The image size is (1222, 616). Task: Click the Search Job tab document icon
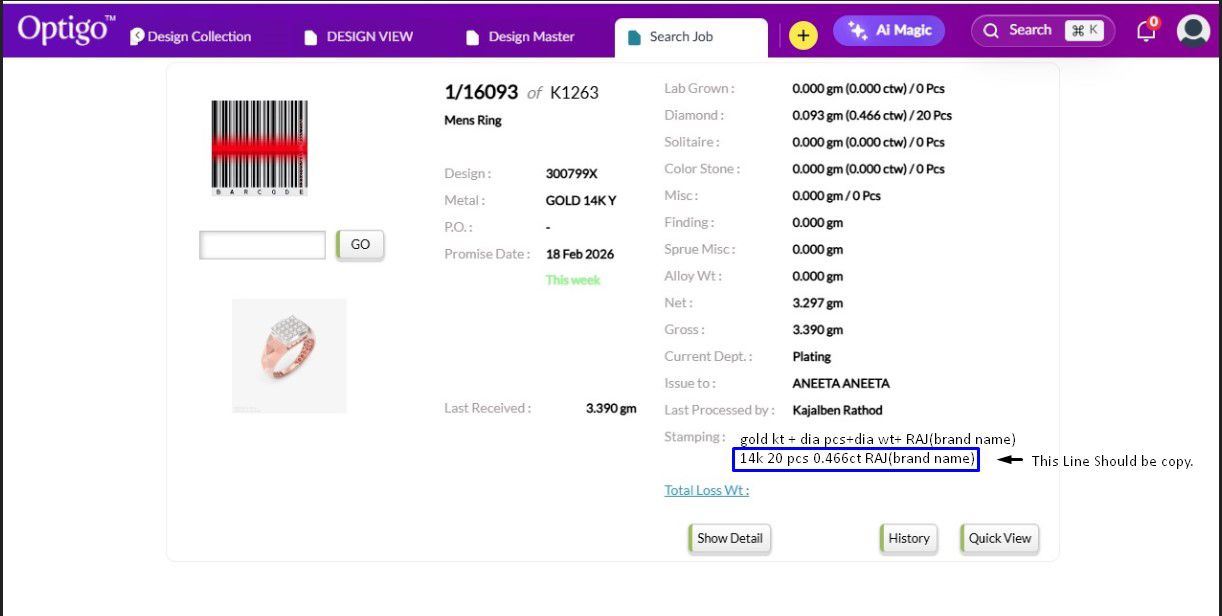coord(633,38)
